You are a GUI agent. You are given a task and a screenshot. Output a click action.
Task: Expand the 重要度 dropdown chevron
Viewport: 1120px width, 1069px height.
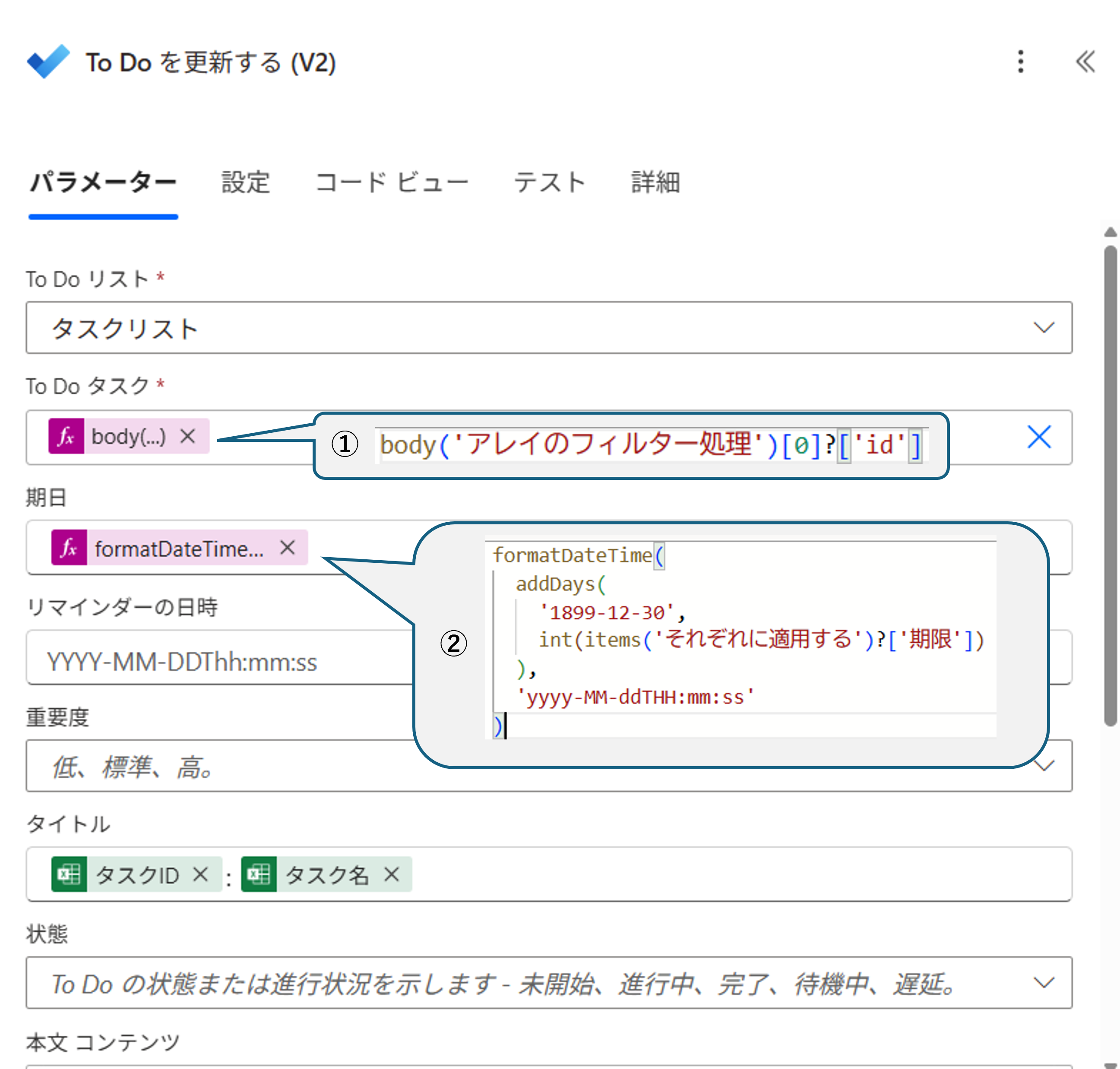(x=1044, y=765)
